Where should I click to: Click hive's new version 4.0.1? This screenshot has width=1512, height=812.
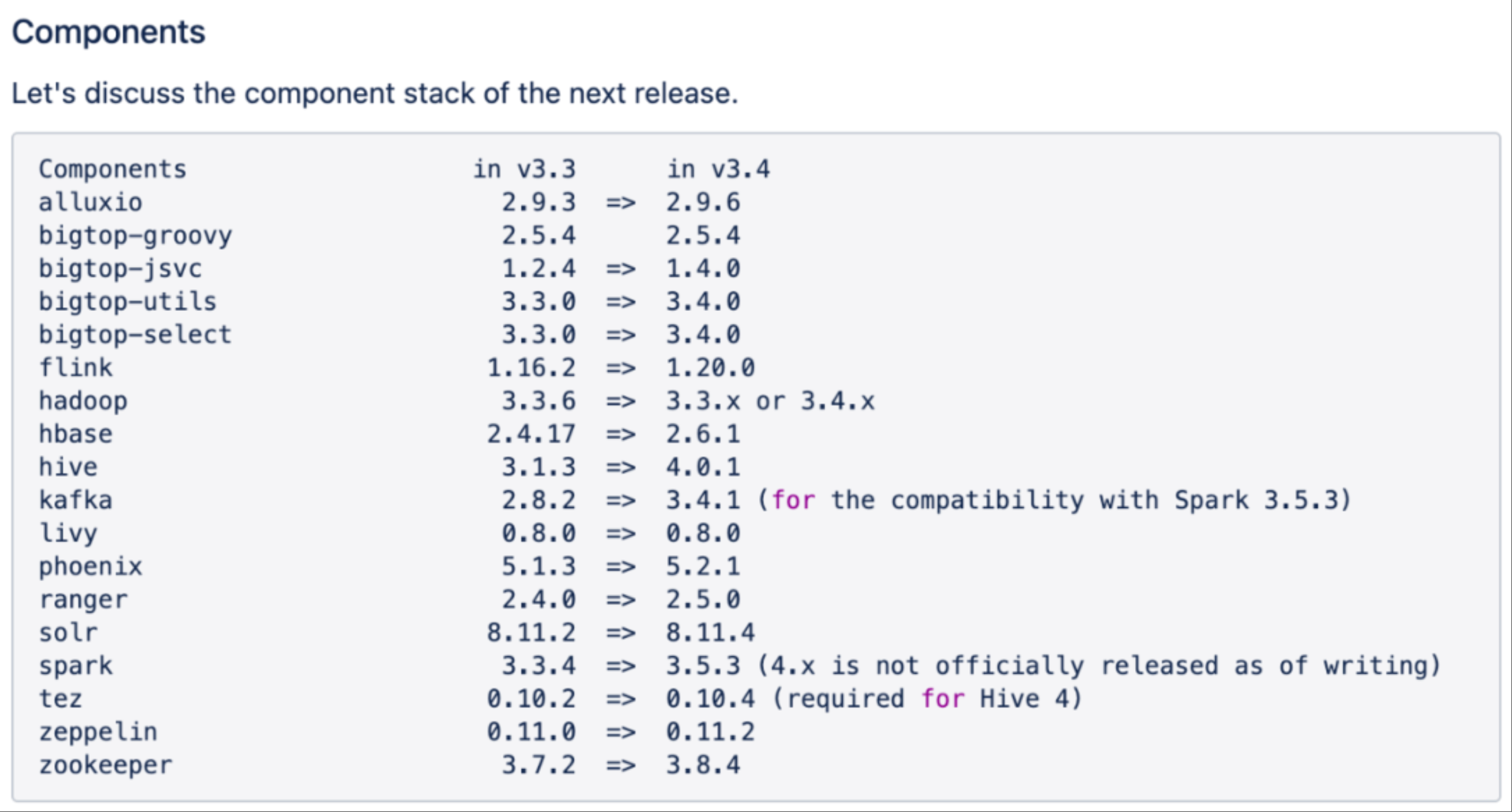[x=702, y=467]
